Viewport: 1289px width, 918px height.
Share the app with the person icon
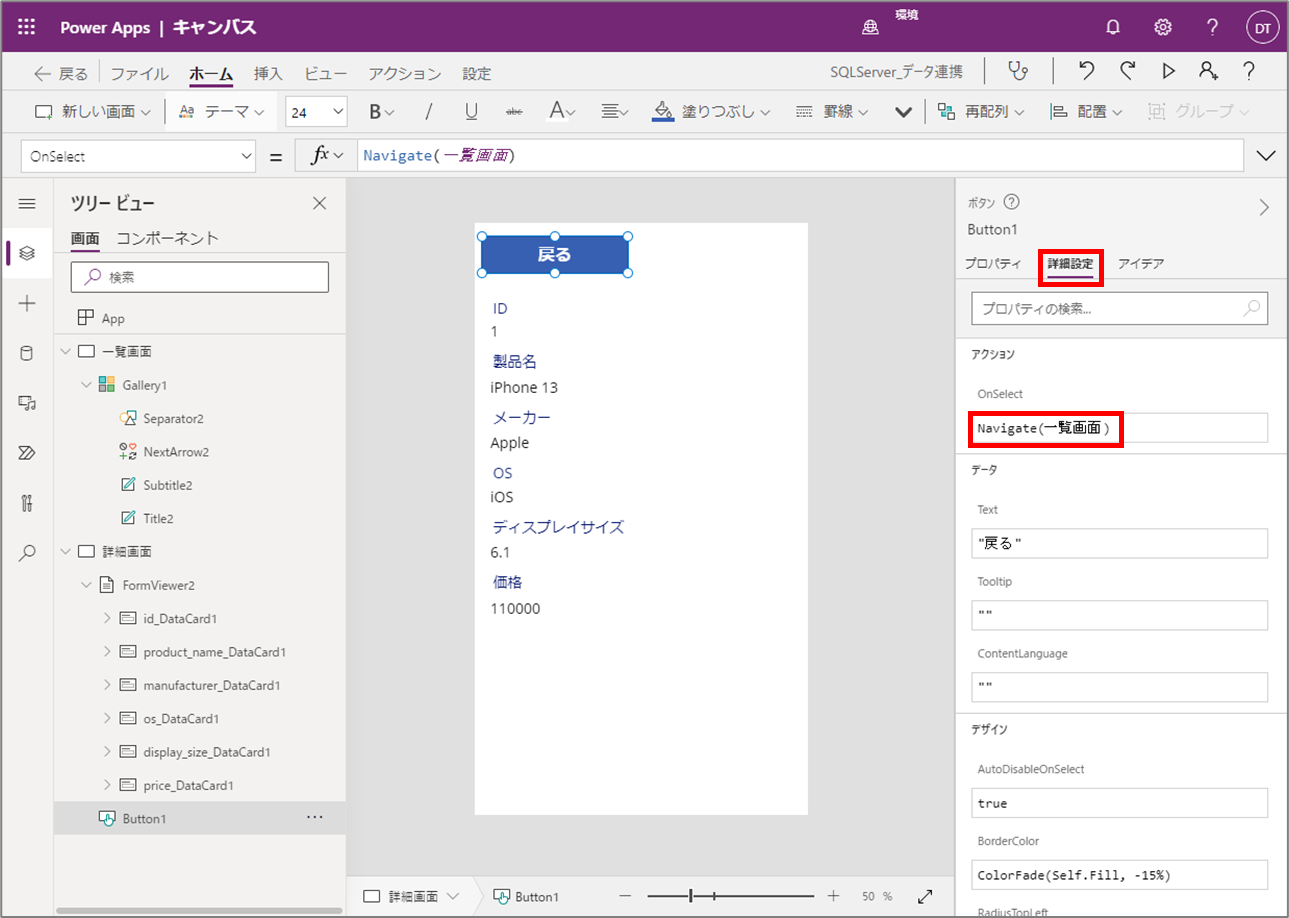(x=1208, y=72)
